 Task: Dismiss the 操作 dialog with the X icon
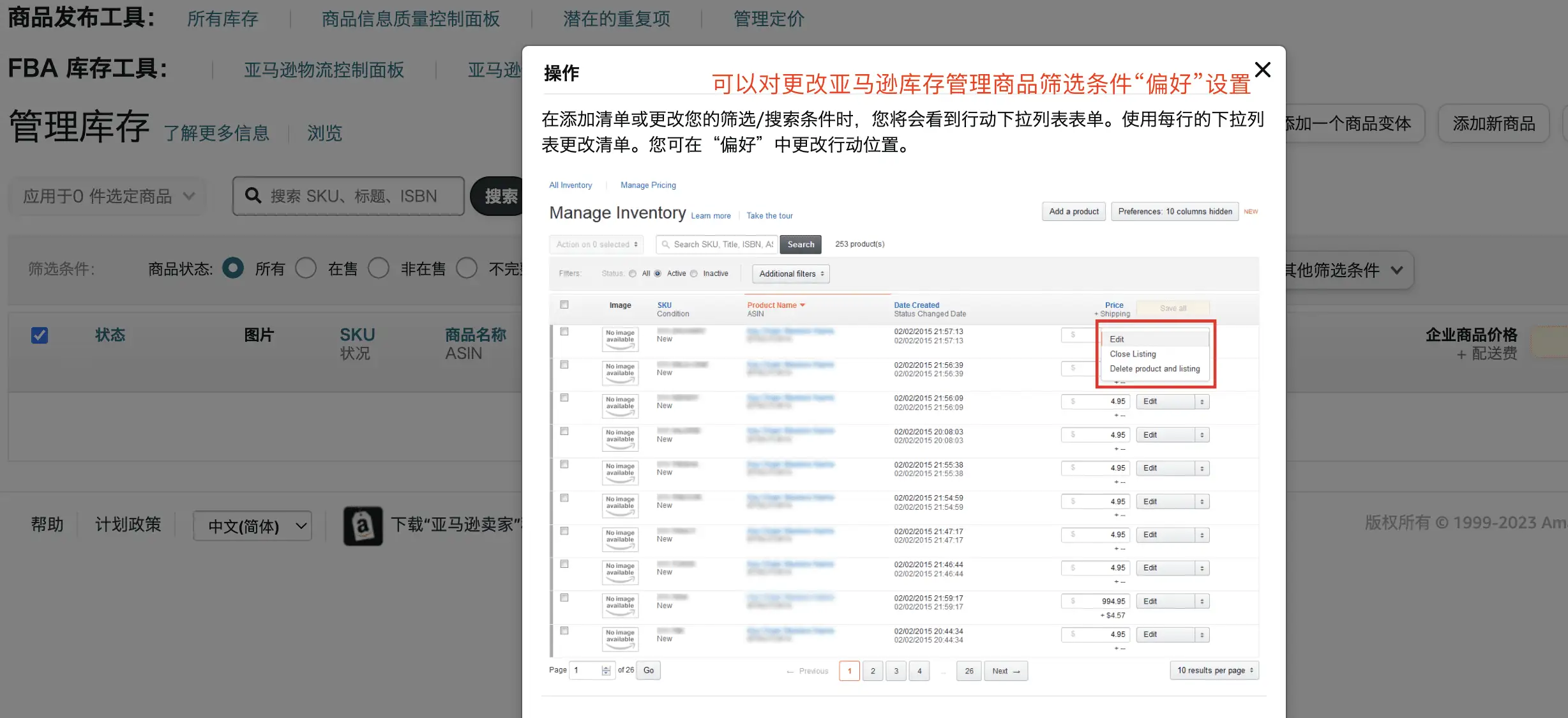1262,70
